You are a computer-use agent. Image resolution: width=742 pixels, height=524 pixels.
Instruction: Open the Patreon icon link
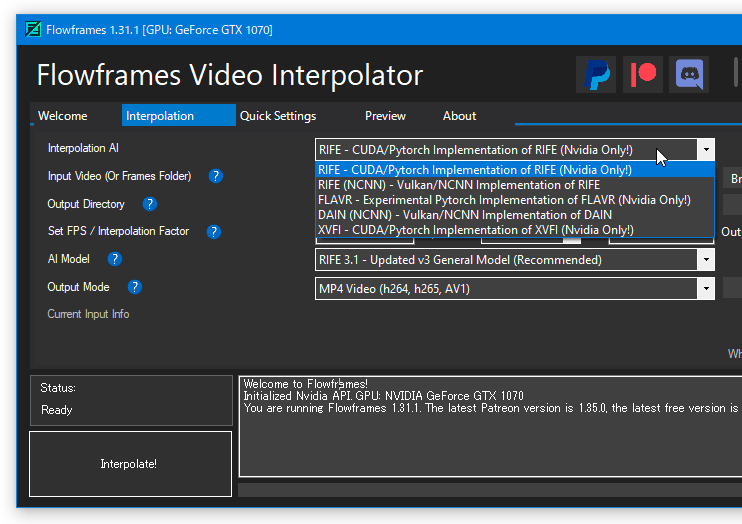click(x=643, y=75)
